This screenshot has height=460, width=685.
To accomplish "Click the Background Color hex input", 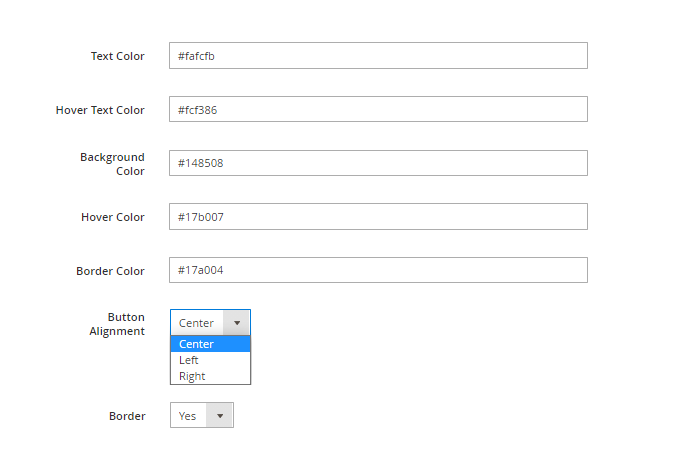I will tap(378, 163).
